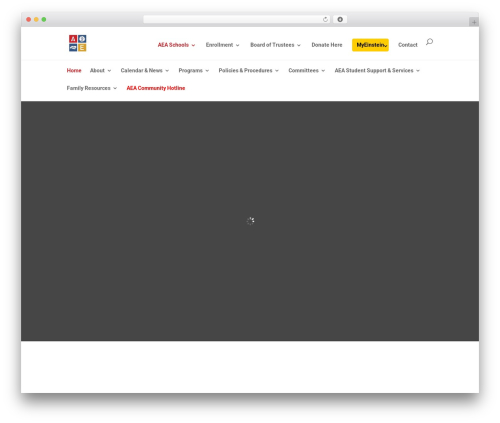This screenshot has width=500, height=423.
Task: Expand the chevron next to AEA Schools
Action: [x=193, y=45]
